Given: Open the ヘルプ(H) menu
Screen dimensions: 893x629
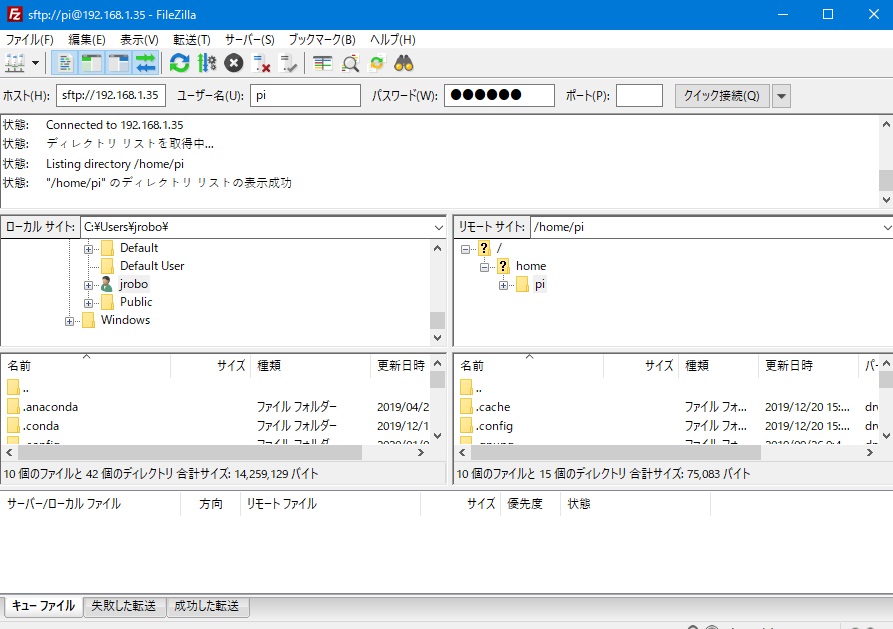Looking at the screenshot, I should tap(392, 39).
